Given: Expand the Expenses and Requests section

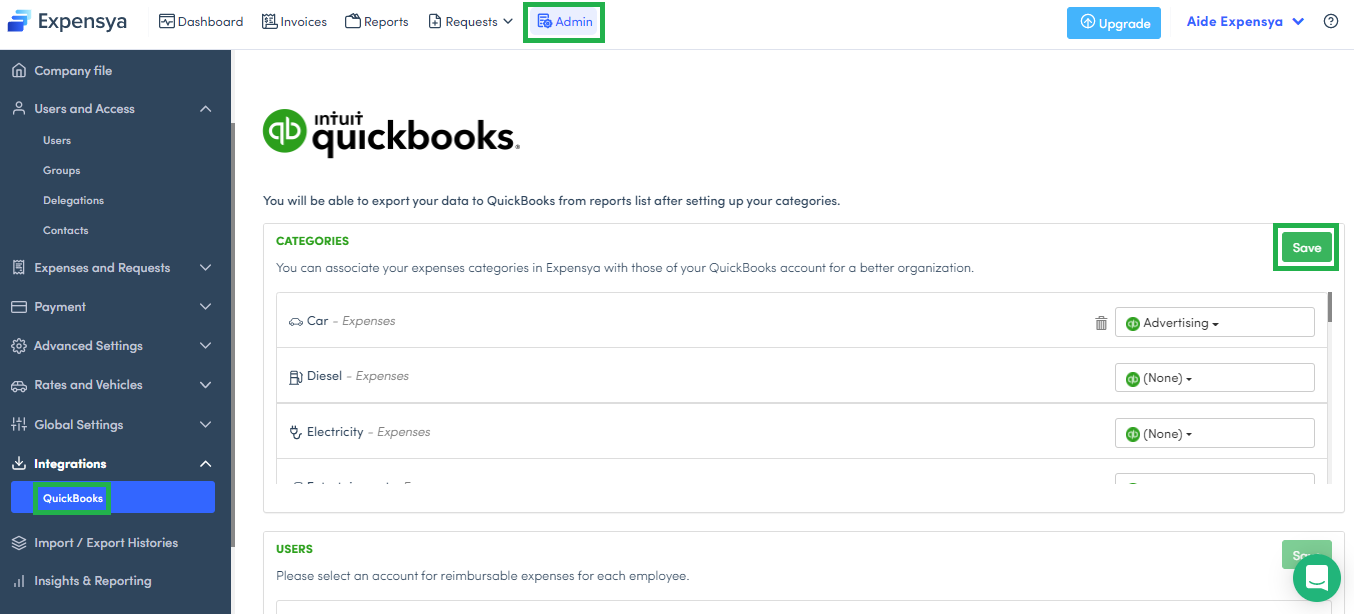Looking at the screenshot, I should click(205, 268).
